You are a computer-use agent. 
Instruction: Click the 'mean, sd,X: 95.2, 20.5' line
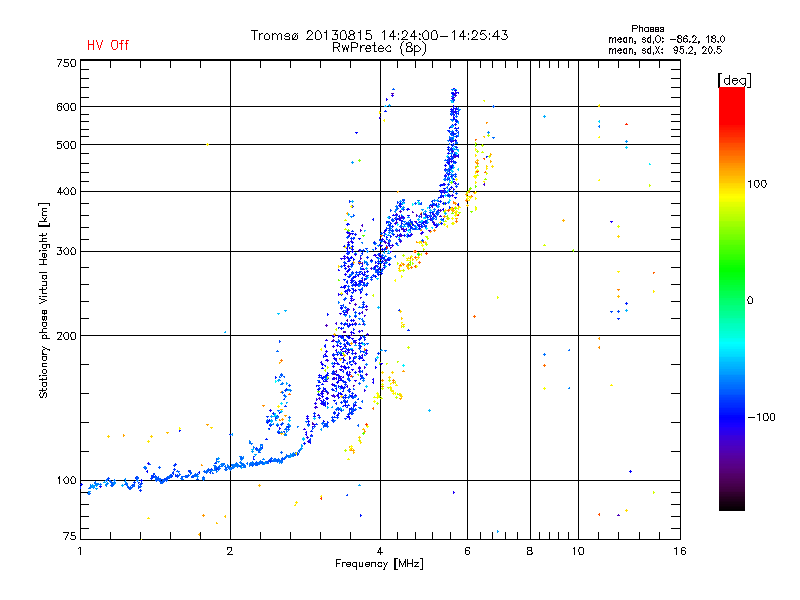tap(665, 50)
